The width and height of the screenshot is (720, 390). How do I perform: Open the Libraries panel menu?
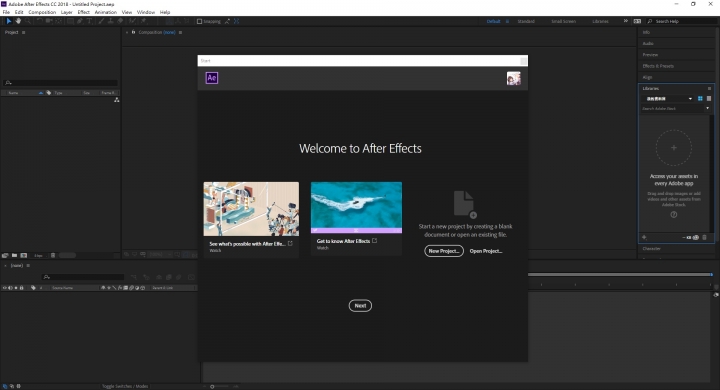tap(709, 89)
